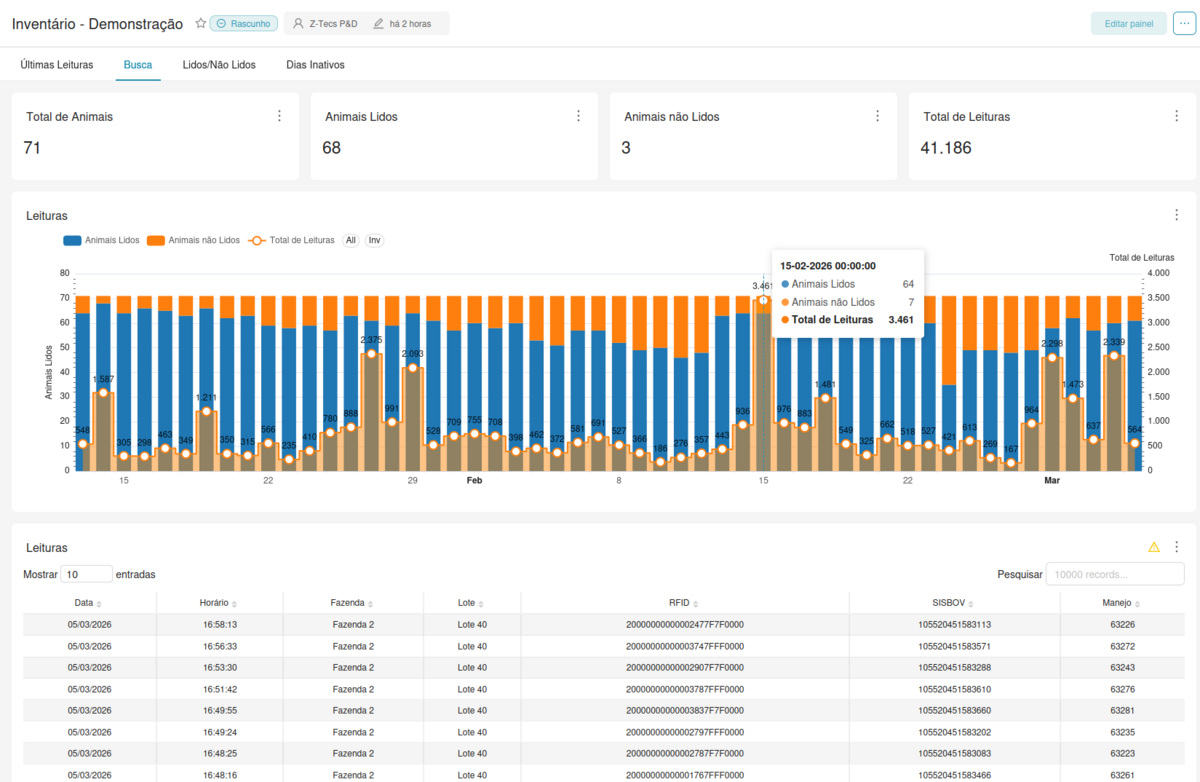Toggle the Total de Leituras line in legend
This screenshot has height=782, width=1200.
click(293, 240)
